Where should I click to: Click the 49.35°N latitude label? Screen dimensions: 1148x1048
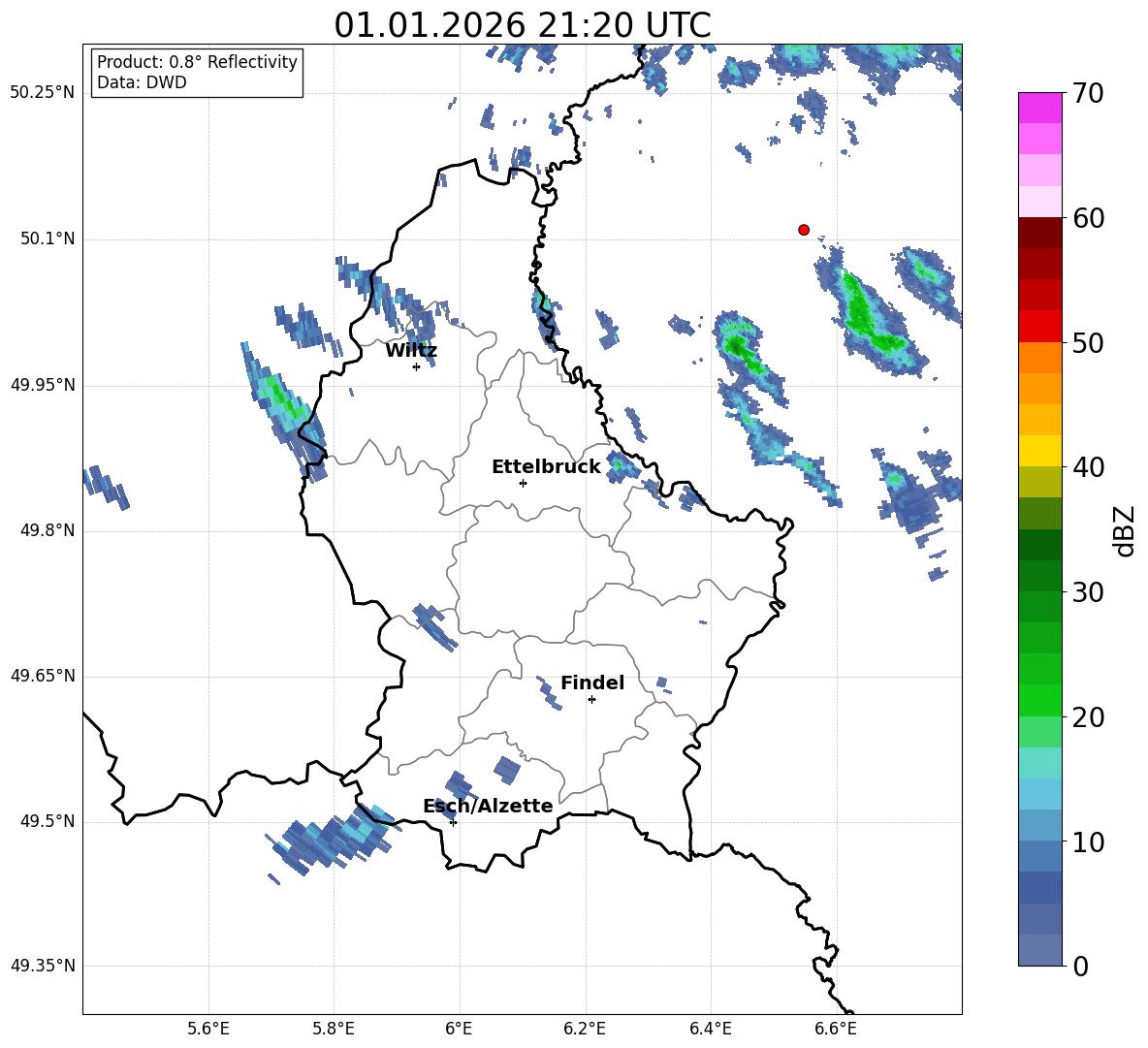point(43,966)
